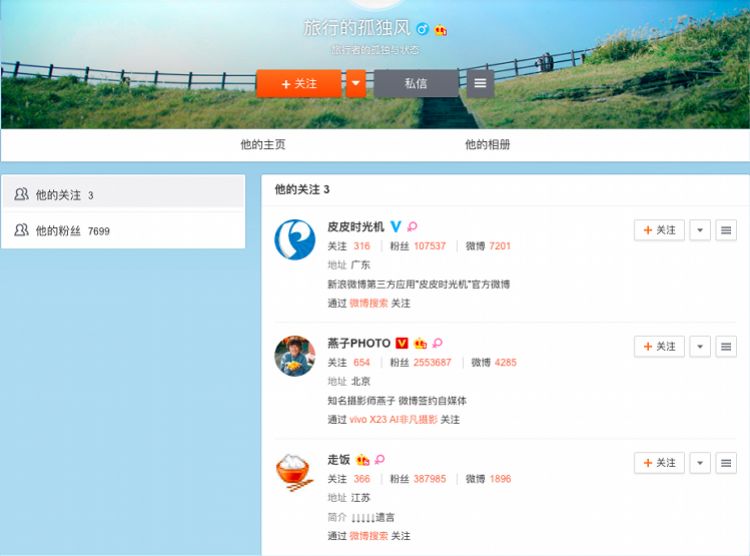Expand follow options dropdown for 皮皮时光机

coord(700,230)
